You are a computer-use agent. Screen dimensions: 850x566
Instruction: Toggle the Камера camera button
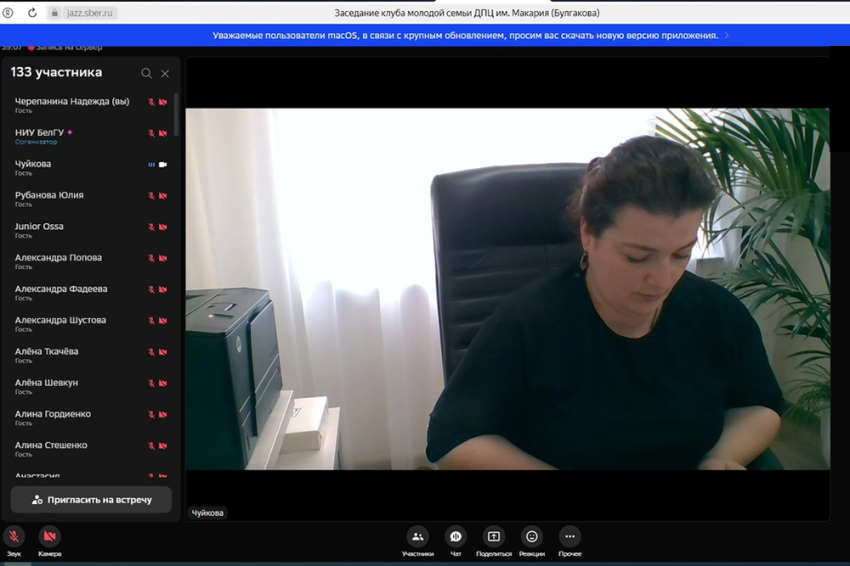pos(49,537)
